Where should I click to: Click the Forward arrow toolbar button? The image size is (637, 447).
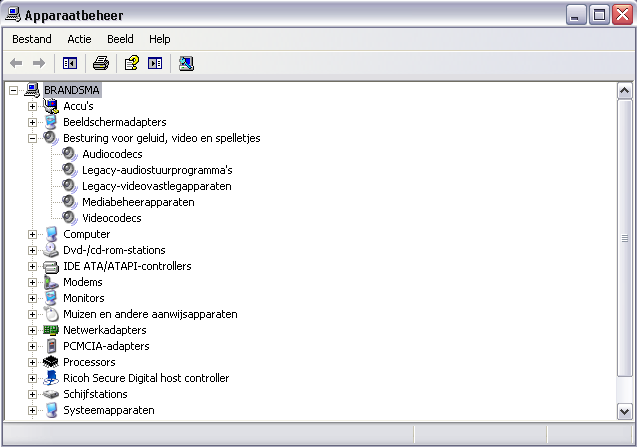tap(39, 63)
